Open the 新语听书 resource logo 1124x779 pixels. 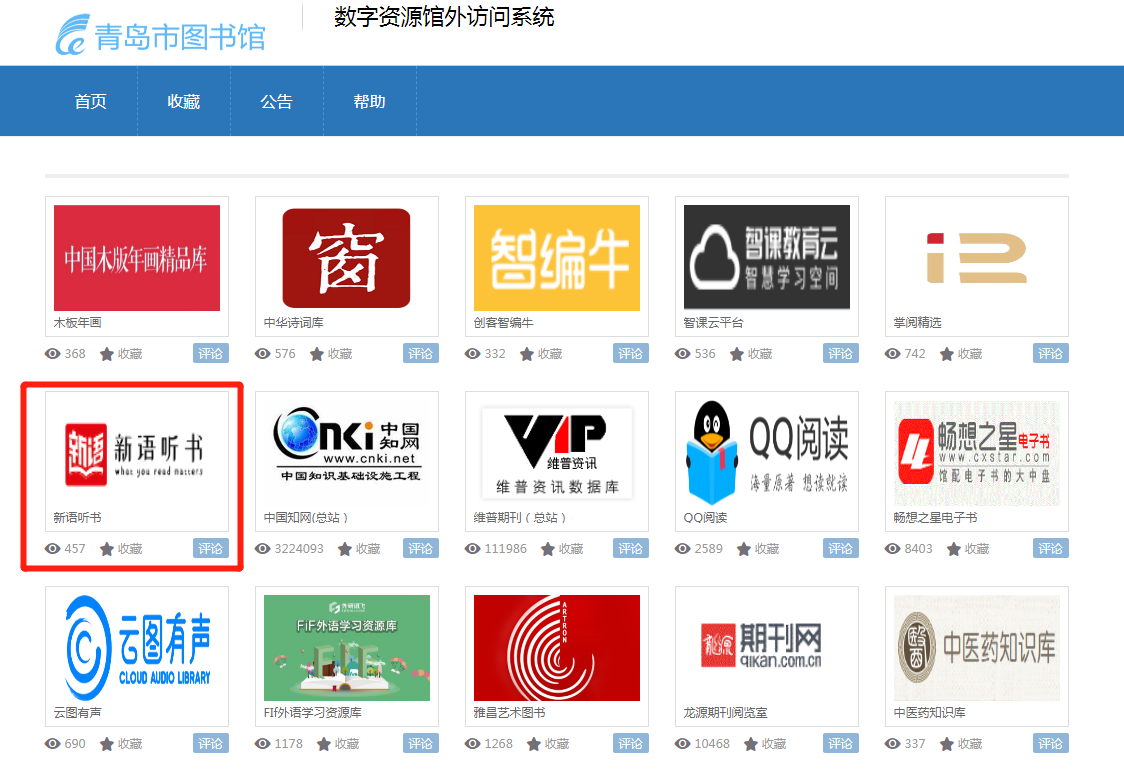pyautogui.click(x=134, y=454)
